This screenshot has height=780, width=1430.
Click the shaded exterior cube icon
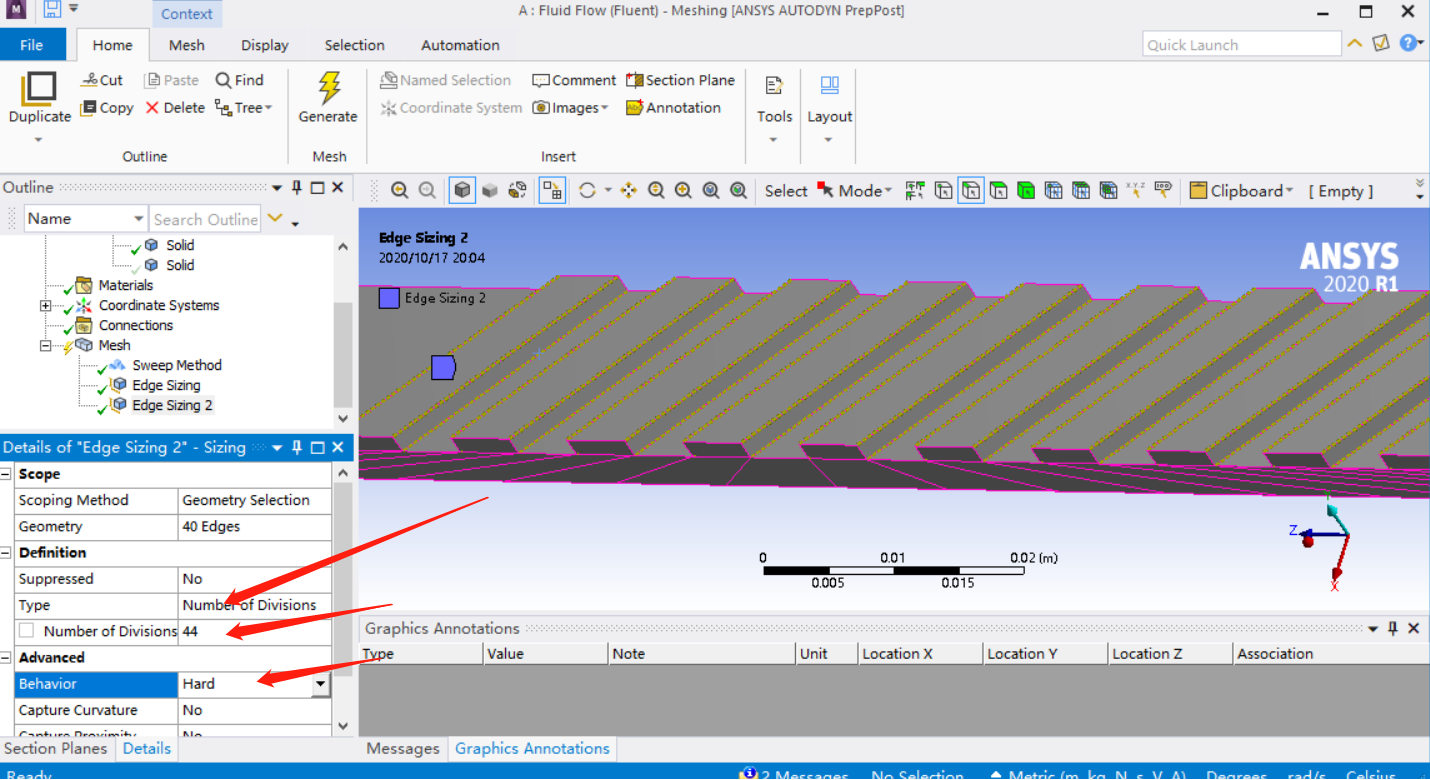pyautogui.click(x=490, y=191)
